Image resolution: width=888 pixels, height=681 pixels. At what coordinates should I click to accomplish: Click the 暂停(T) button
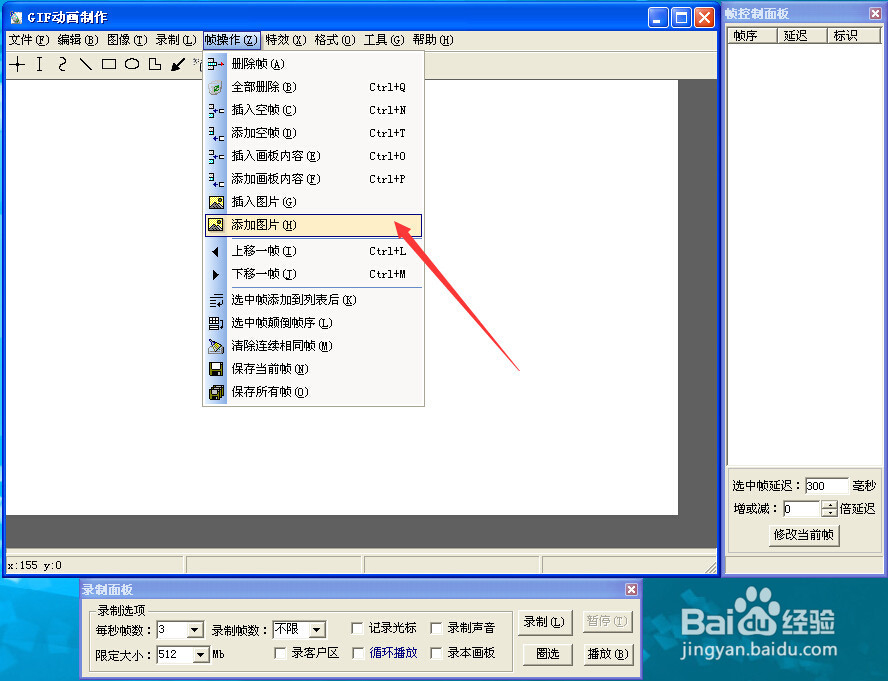point(607,622)
